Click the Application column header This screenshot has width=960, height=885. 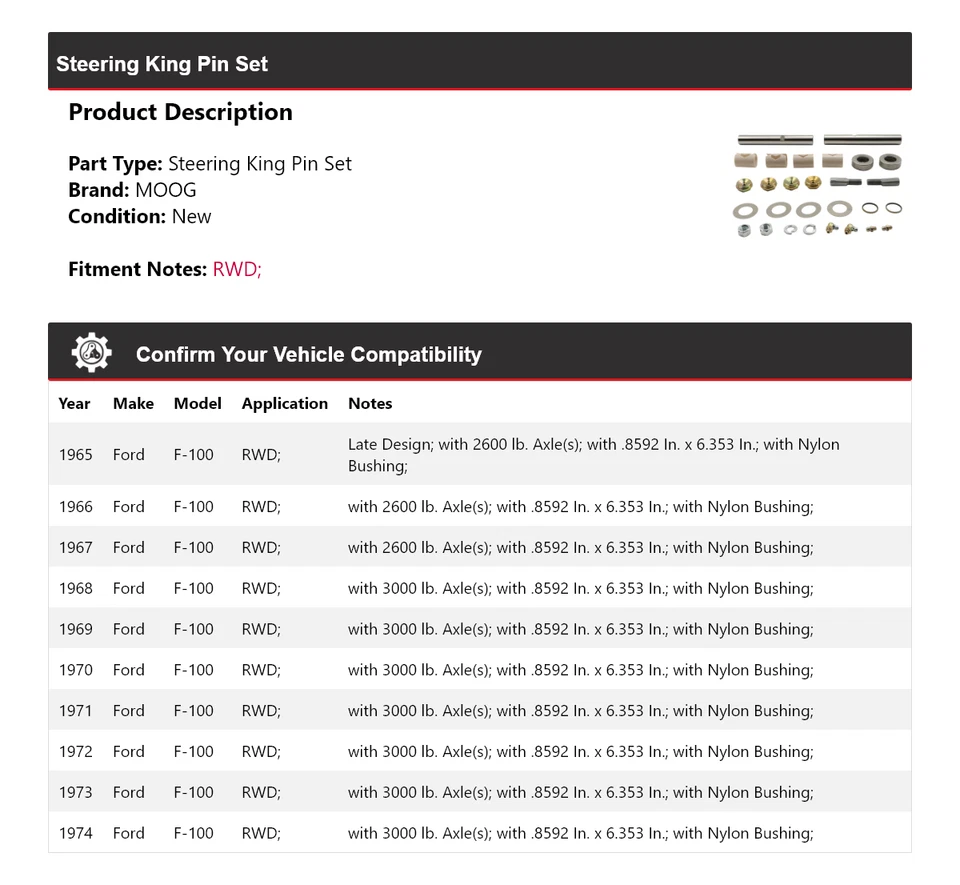tap(284, 404)
